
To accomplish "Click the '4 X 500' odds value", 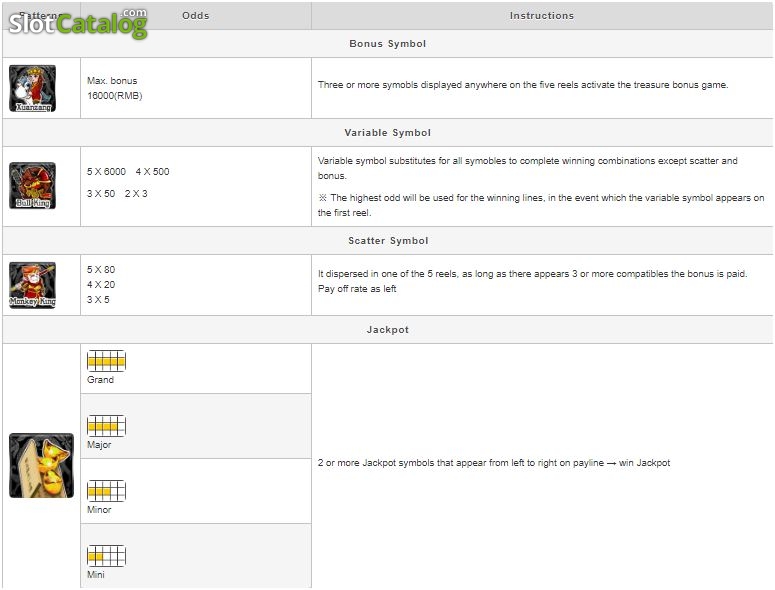I will coord(152,171).
